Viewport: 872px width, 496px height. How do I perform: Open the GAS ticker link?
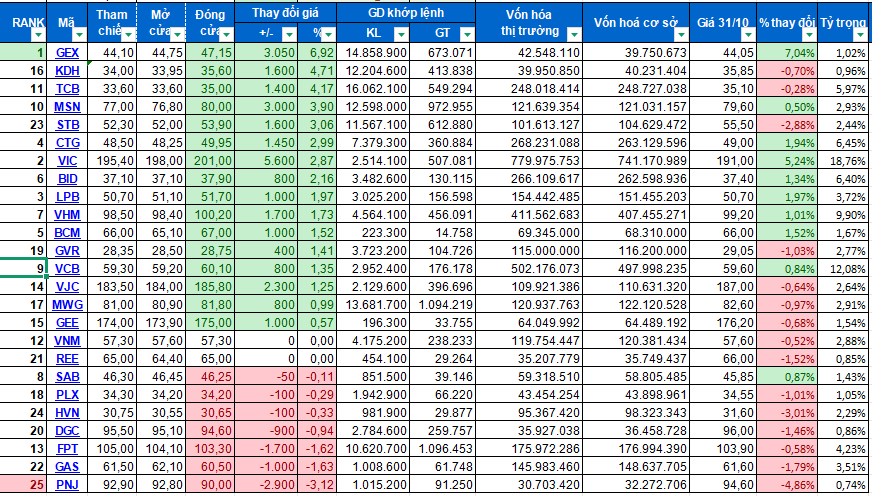68,467
